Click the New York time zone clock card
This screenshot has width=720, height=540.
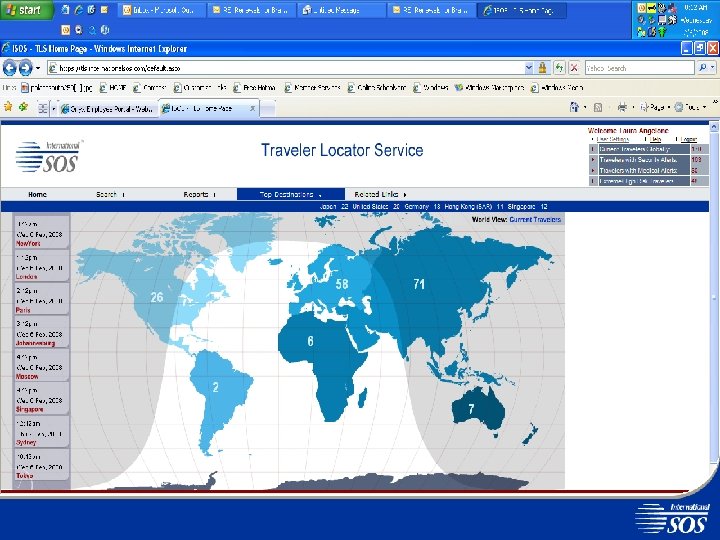(41, 233)
